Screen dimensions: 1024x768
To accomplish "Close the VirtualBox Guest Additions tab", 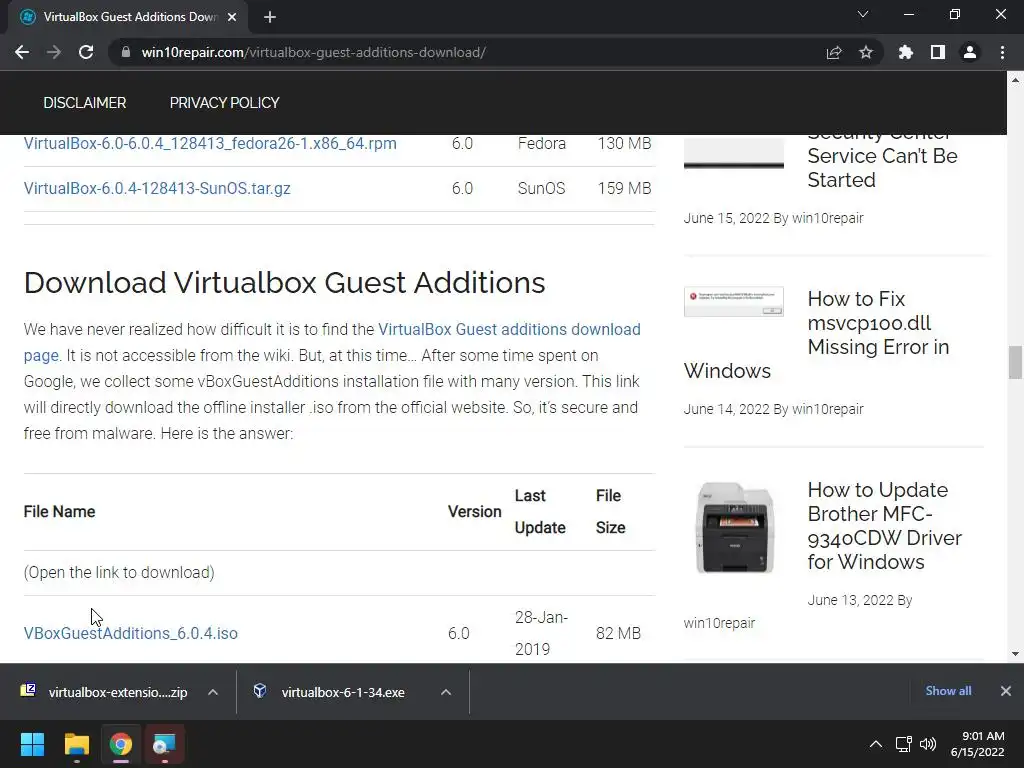I will pos(232,17).
